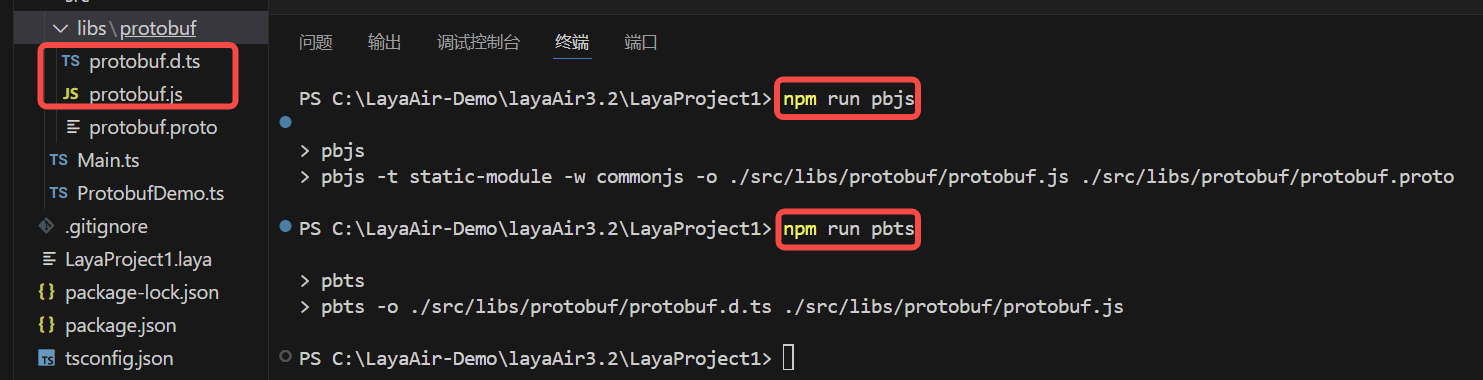This screenshot has width=1483, height=380.
Task: Switch to the 问题 tab
Action: pyautogui.click(x=316, y=42)
